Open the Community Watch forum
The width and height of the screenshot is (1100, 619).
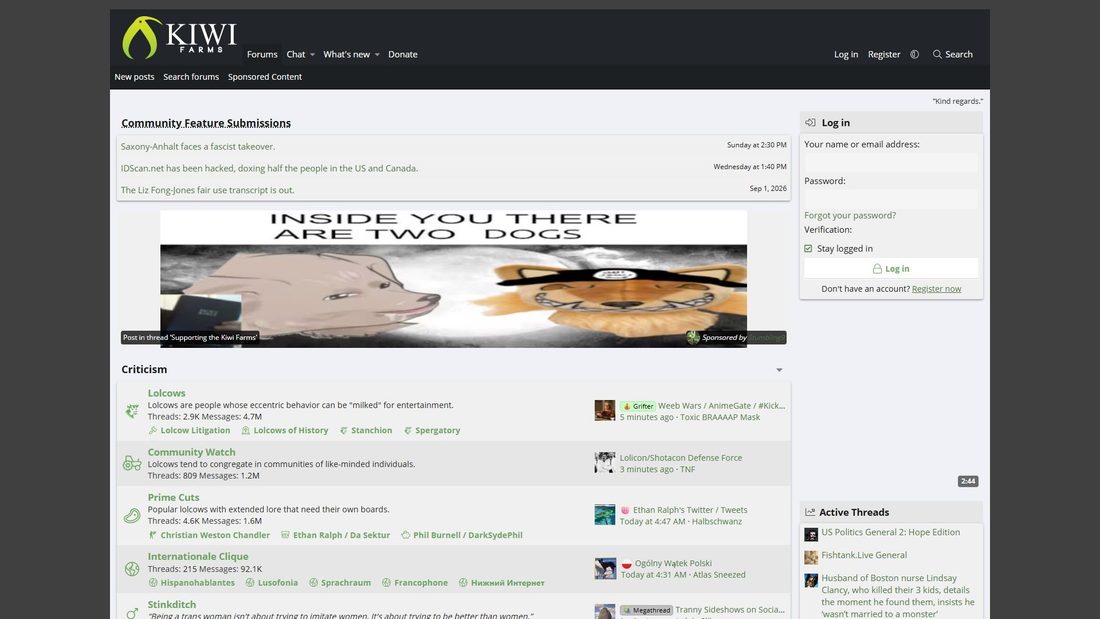coord(192,452)
